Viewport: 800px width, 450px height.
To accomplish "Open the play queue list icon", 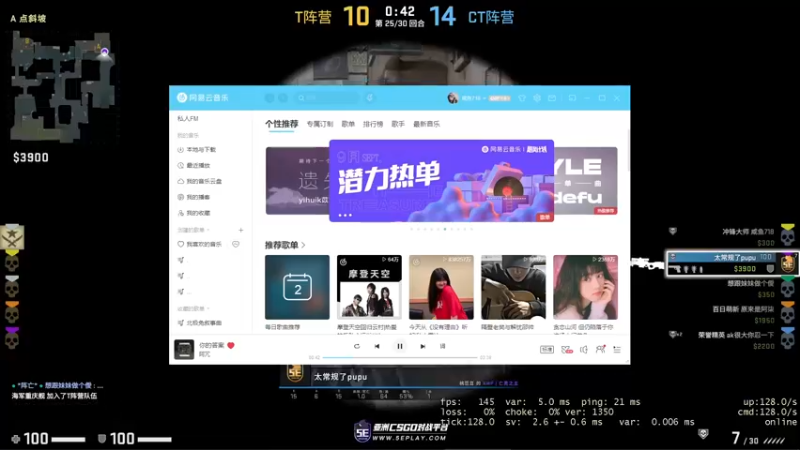I will [617, 349].
